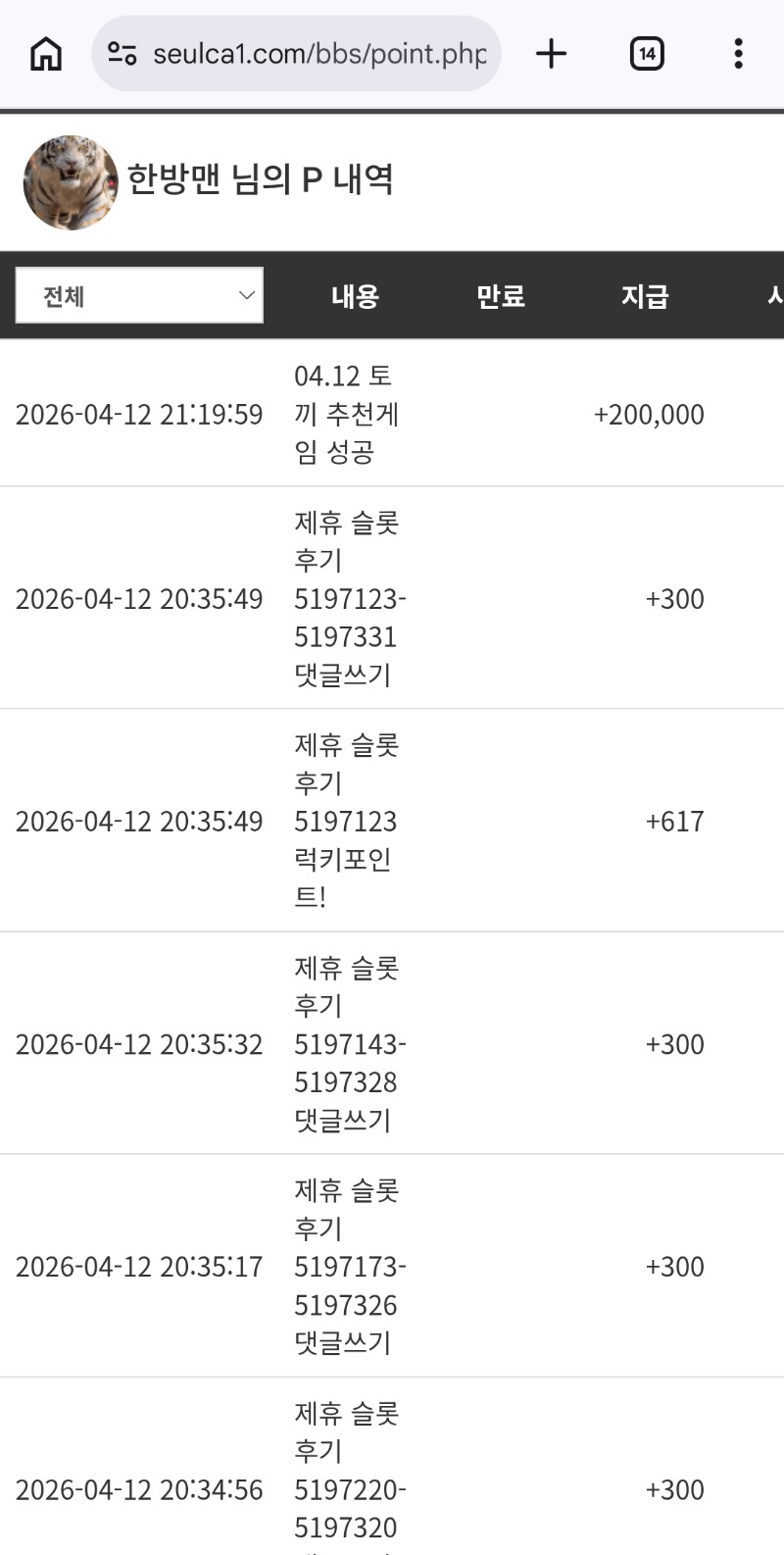
Task: Click the 내용 column header
Action: [x=355, y=296]
